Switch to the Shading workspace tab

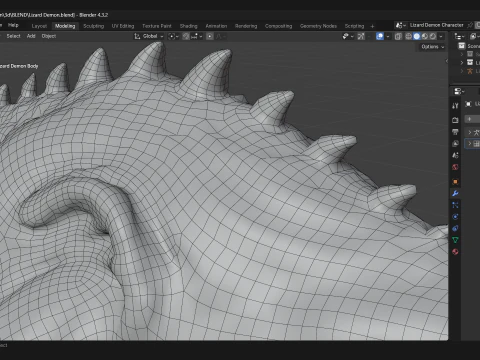189,26
